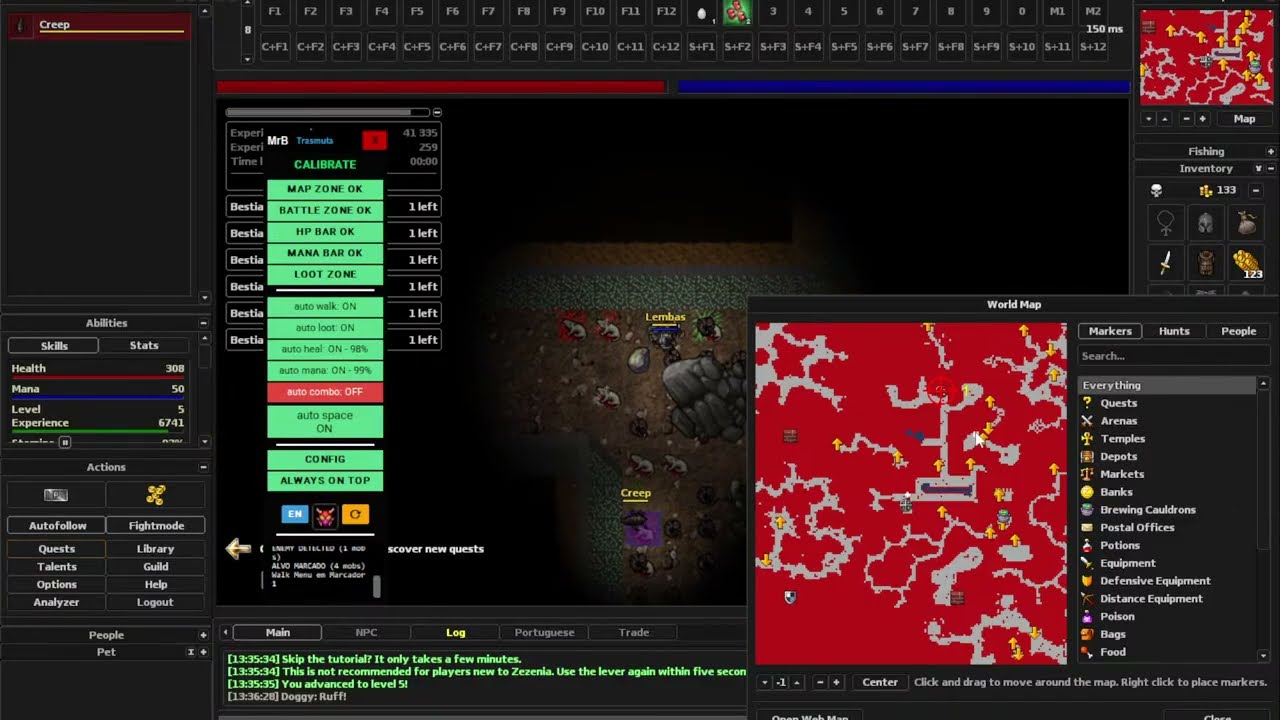This screenshot has height=720, width=1280.
Task: Collapse the Actions panel
Action: [203, 467]
